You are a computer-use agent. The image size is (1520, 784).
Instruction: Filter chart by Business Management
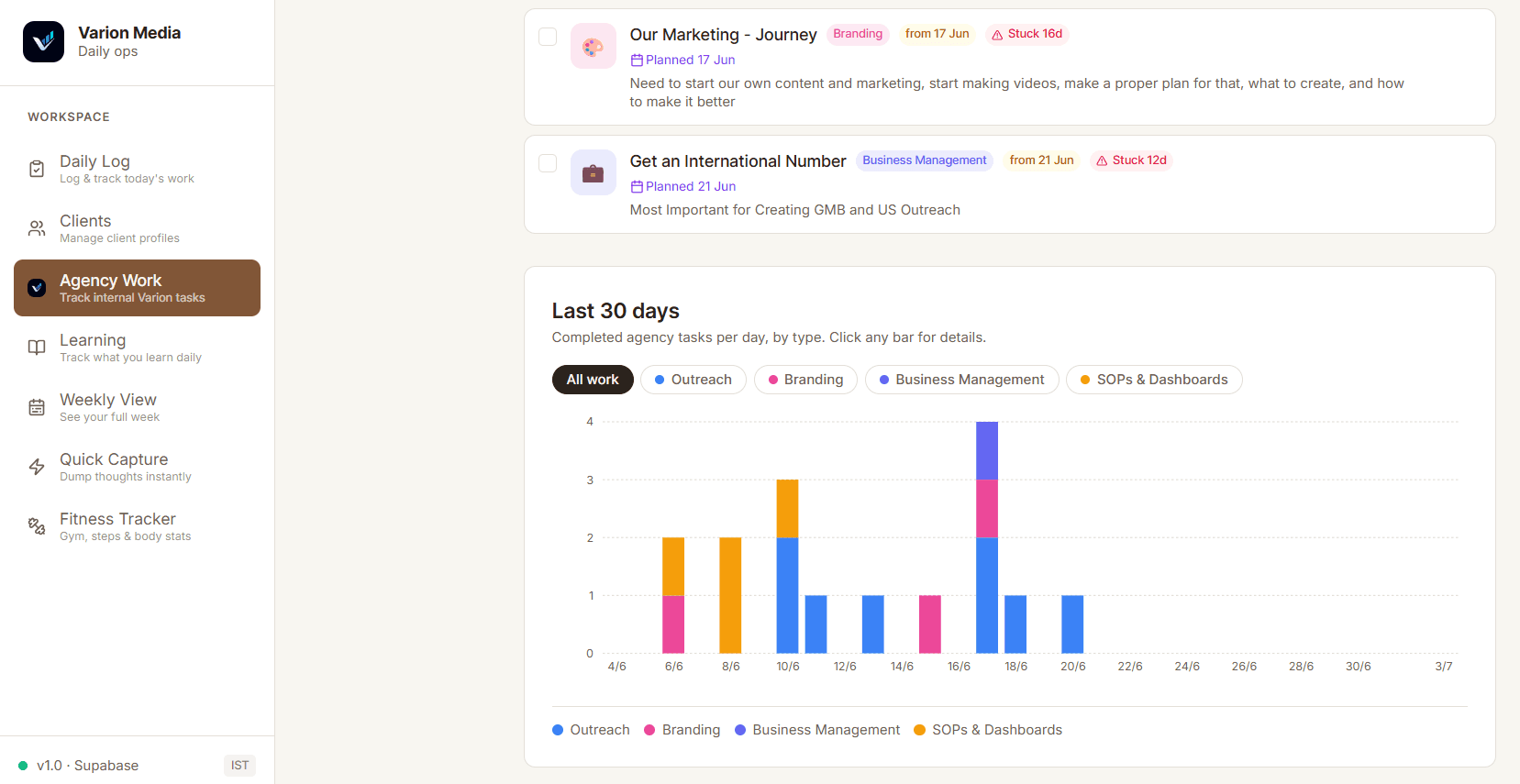tap(961, 380)
